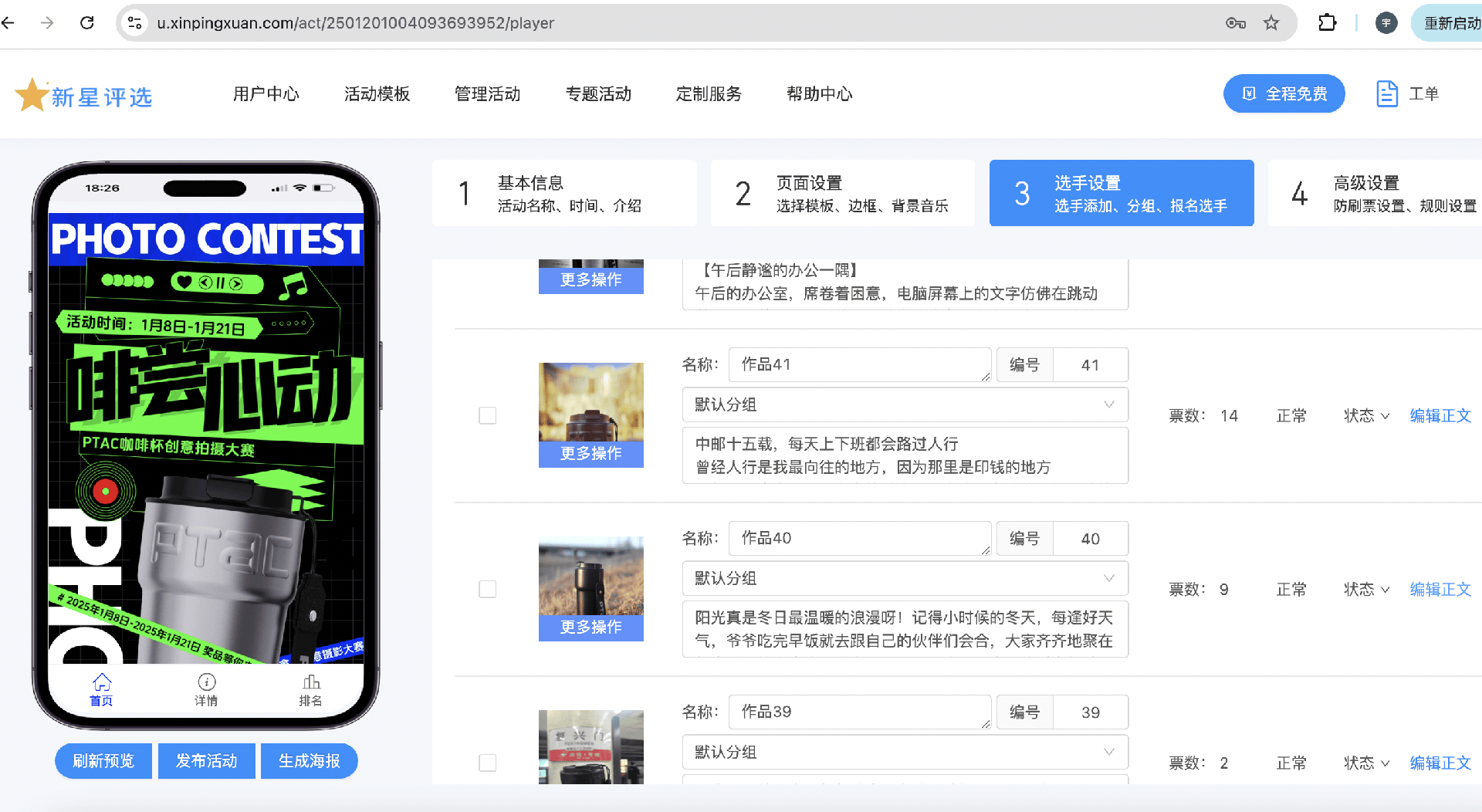Screen dimensions: 1482x812
Task: Open the browser extensions puzzle icon
Action: click(x=1327, y=23)
